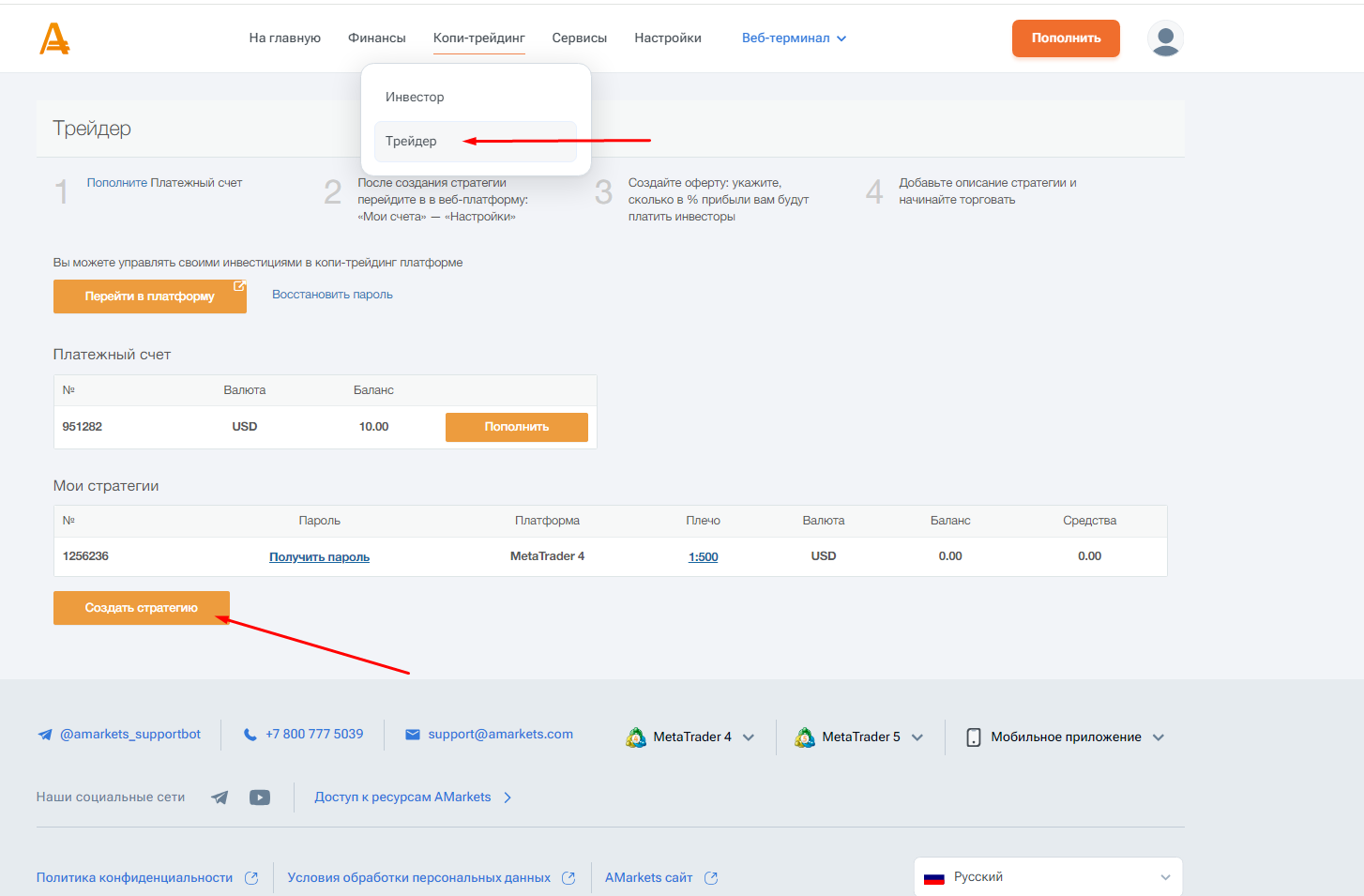Image resolution: width=1364 pixels, height=896 pixels.
Task: Click the MetaTrader 5 footer icon
Action: 805,737
